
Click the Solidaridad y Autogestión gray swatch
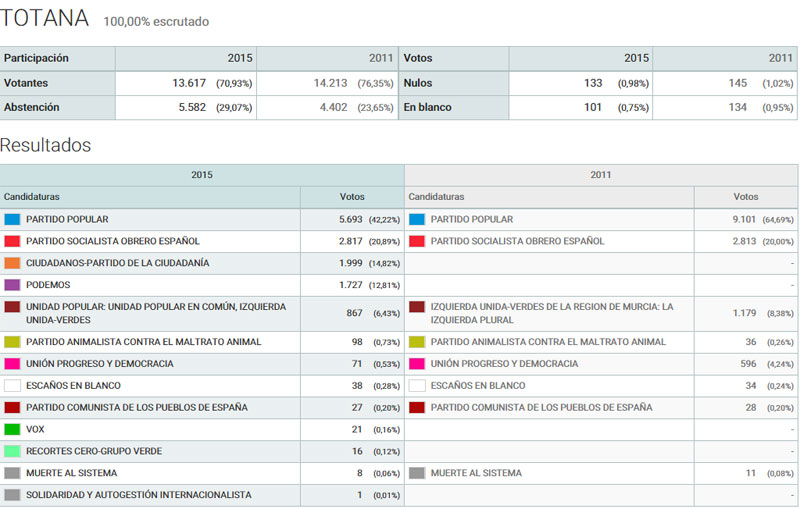click(12, 495)
